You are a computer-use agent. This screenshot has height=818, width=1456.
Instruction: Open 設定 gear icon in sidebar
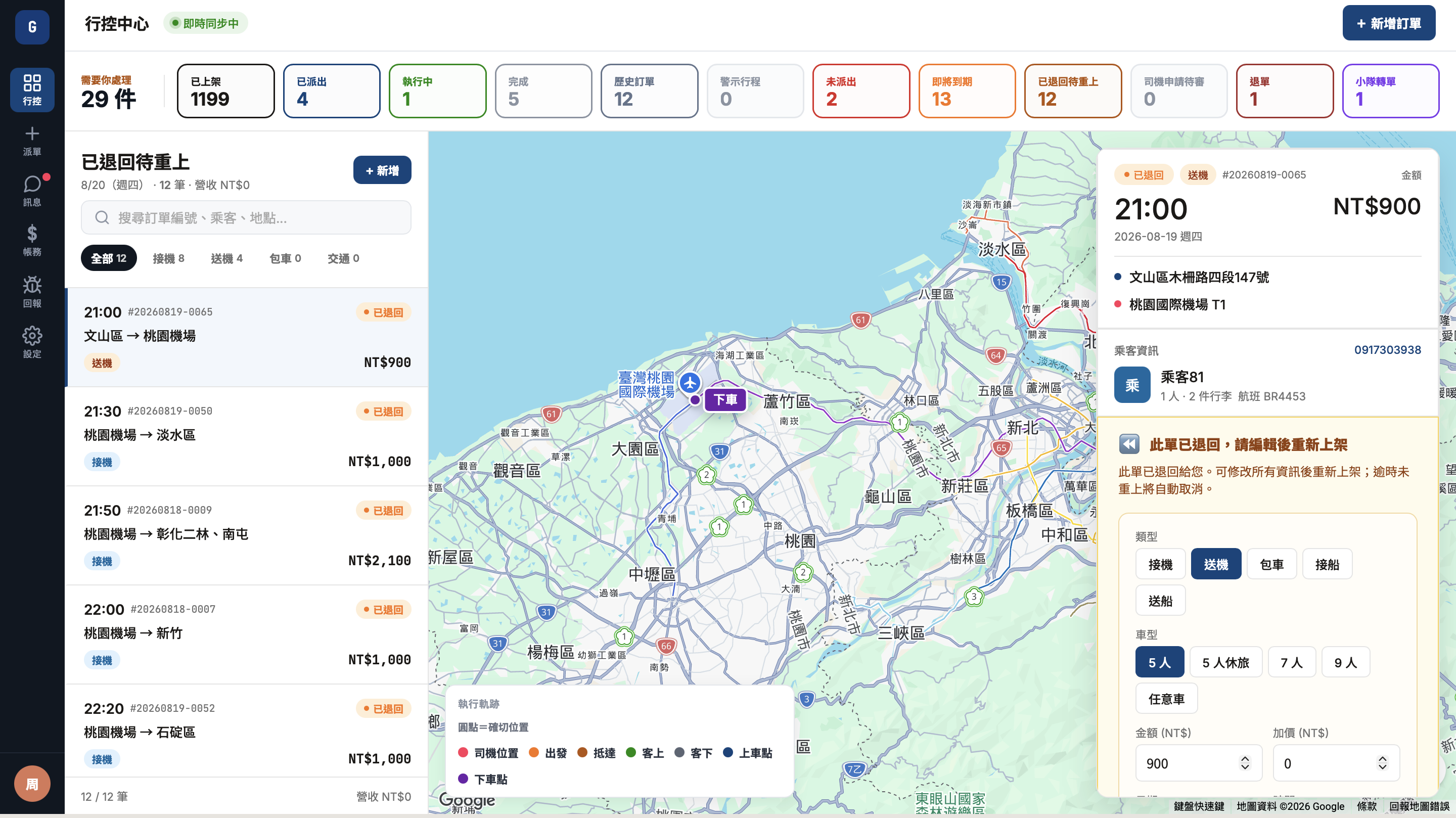coord(32,341)
